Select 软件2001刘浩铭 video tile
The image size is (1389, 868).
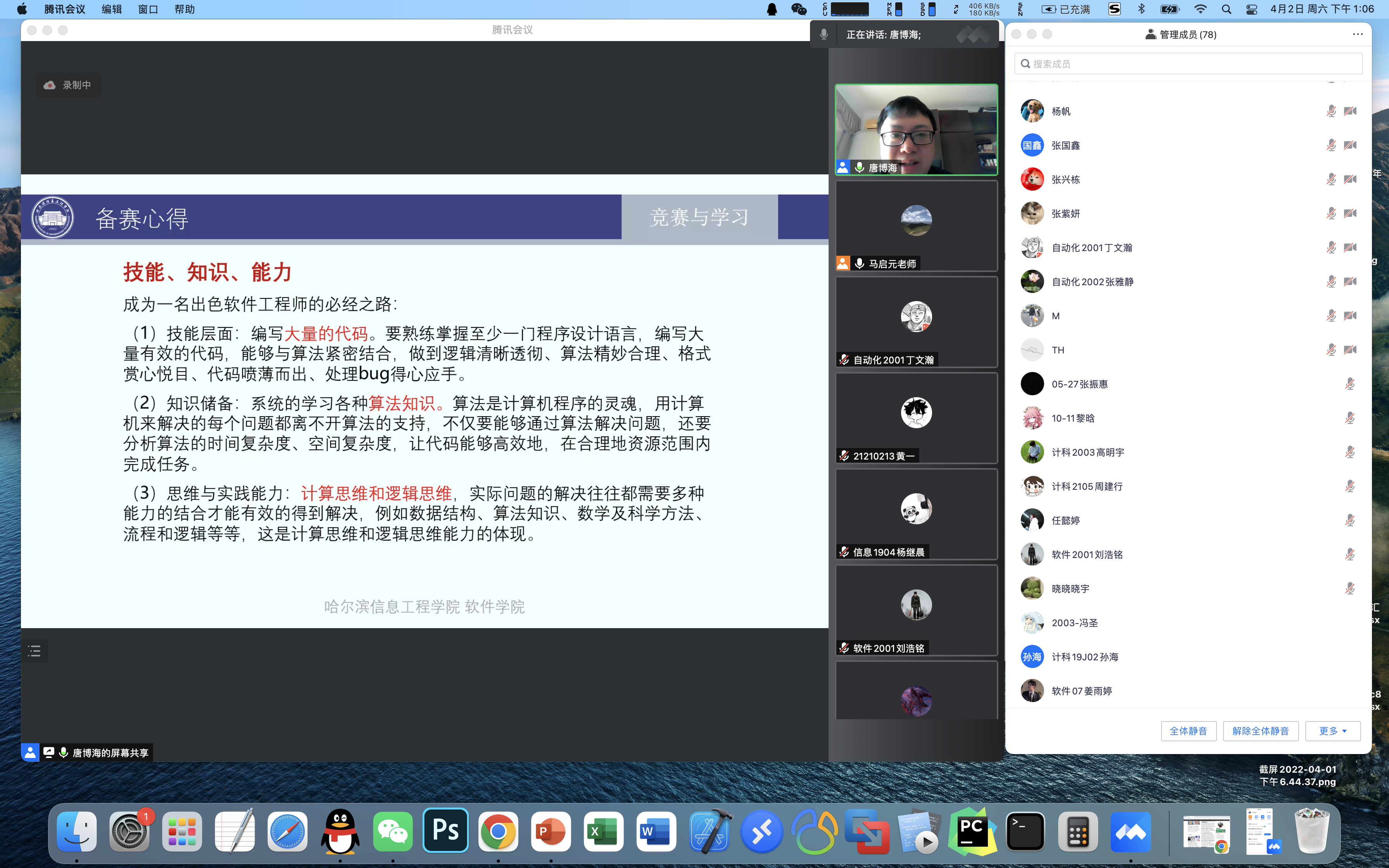point(917,610)
